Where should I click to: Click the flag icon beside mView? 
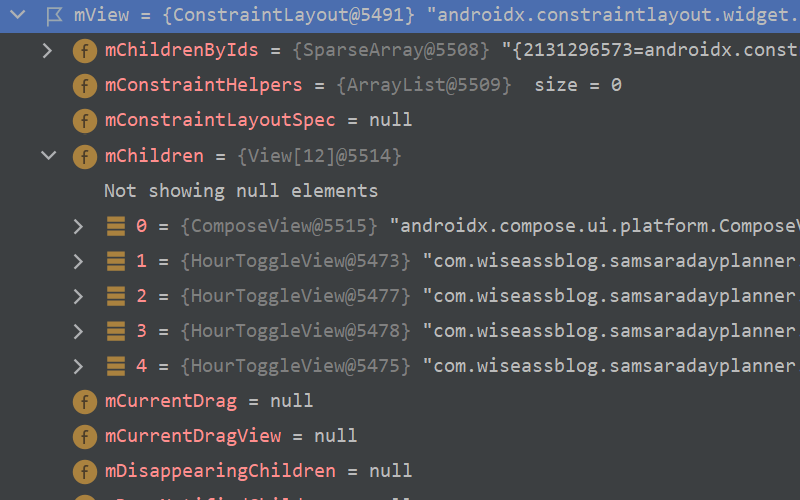click(x=54, y=16)
